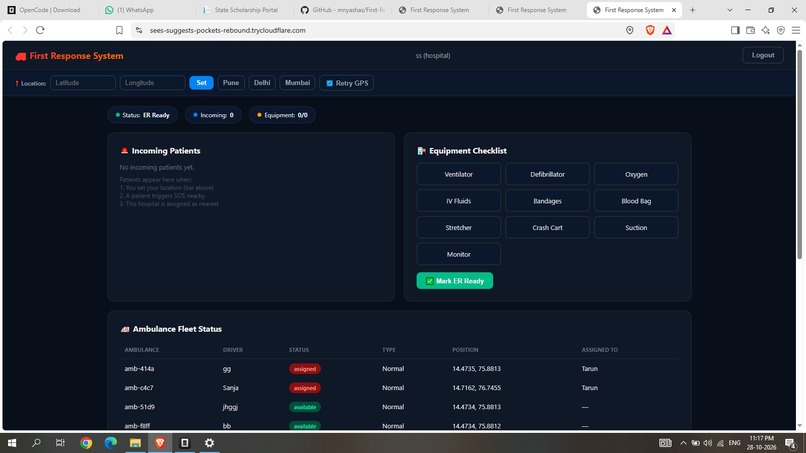Toggle the Defibrillator equipment item
Screen dimensions: 806x453
[547, 174]
